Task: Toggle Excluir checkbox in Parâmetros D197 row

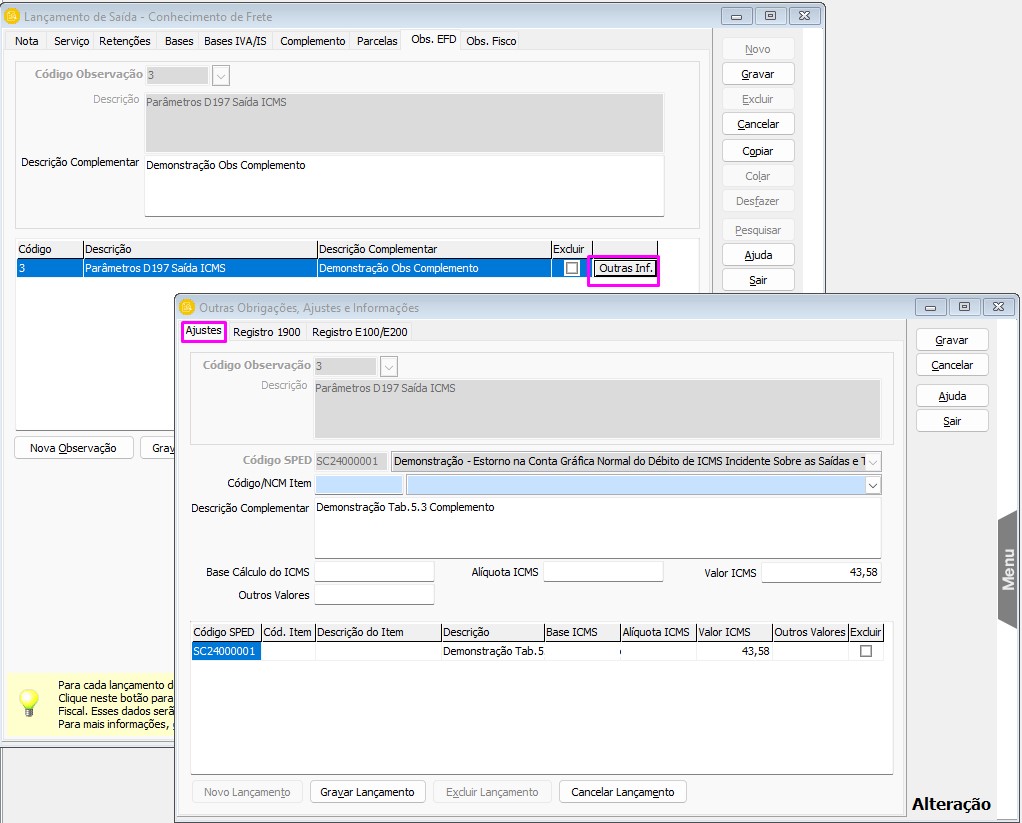Action: click(x=571, y=268)
